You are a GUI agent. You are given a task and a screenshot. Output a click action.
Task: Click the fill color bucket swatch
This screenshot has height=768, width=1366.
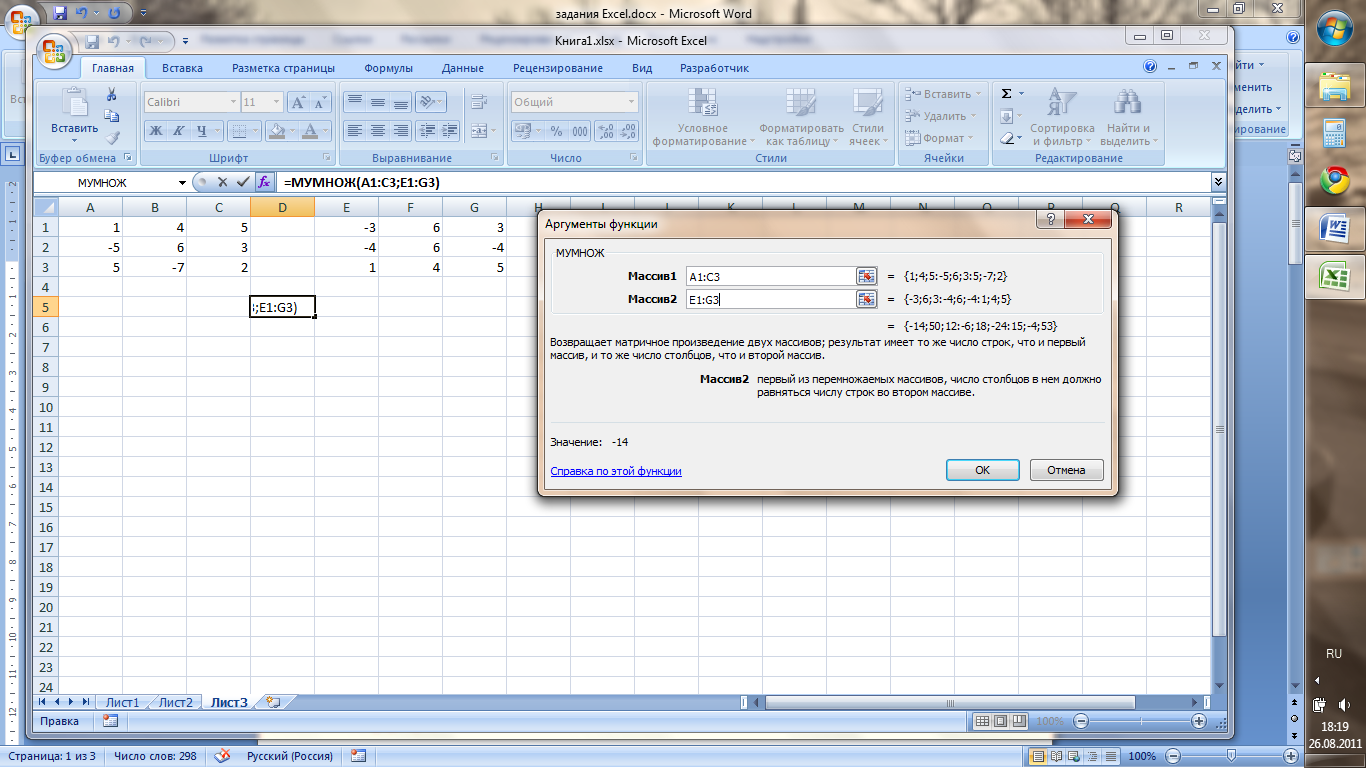click(279, 131)
